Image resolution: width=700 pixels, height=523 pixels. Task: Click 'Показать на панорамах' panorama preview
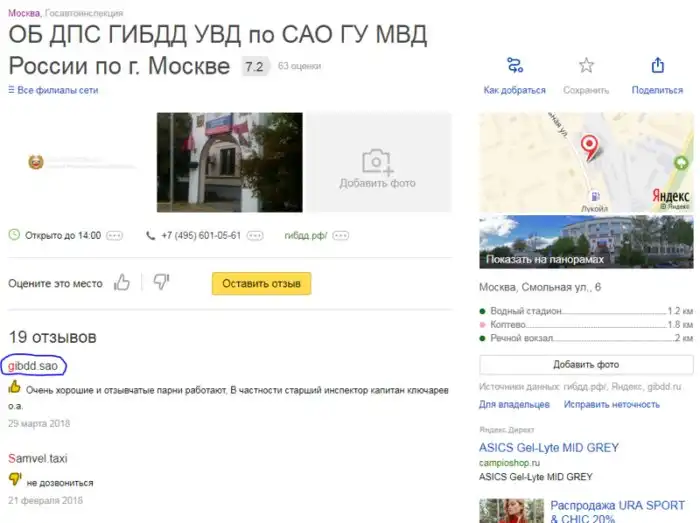(x=586, y=242)
